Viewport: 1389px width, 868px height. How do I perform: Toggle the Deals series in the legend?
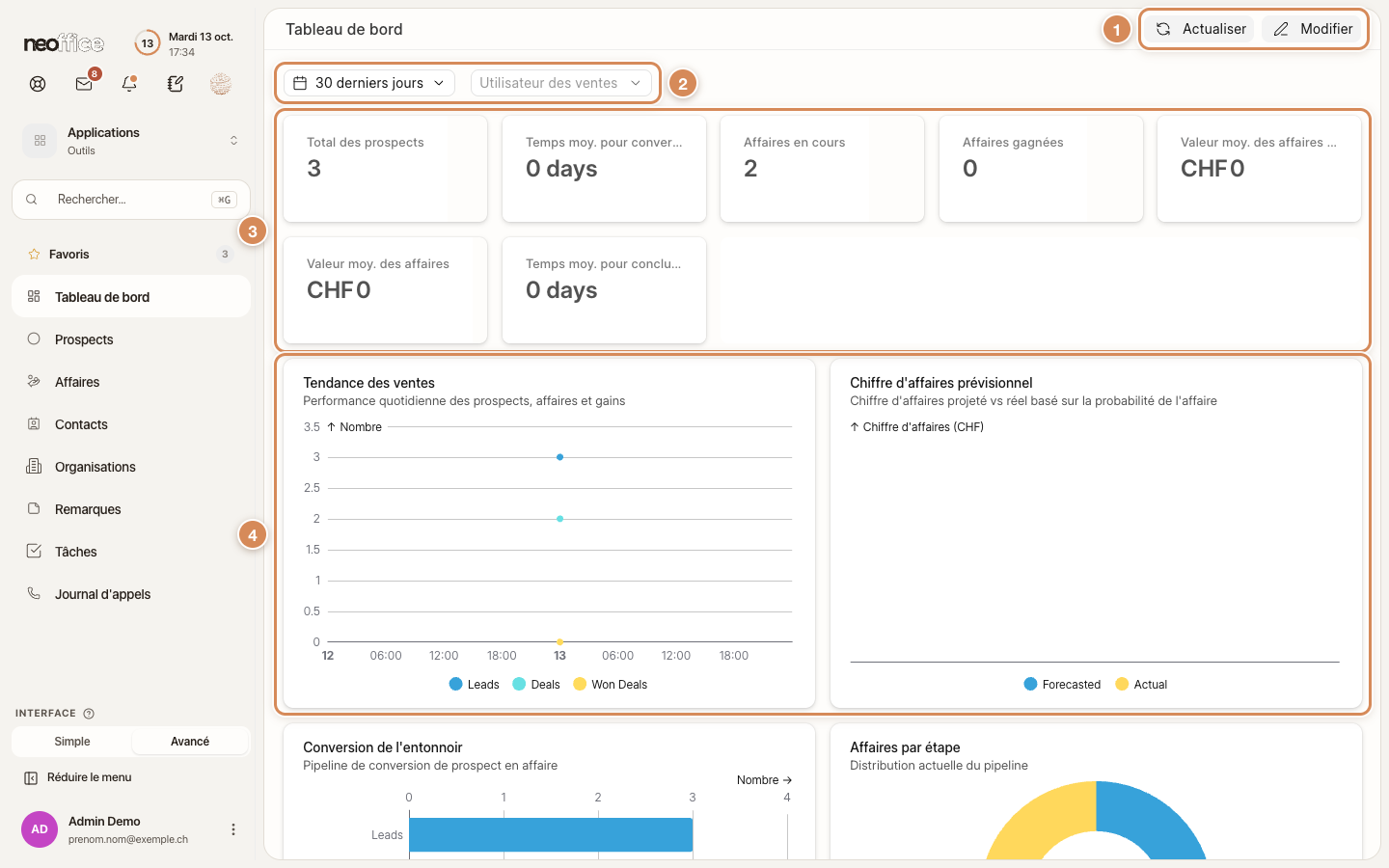tap(536, 685)
